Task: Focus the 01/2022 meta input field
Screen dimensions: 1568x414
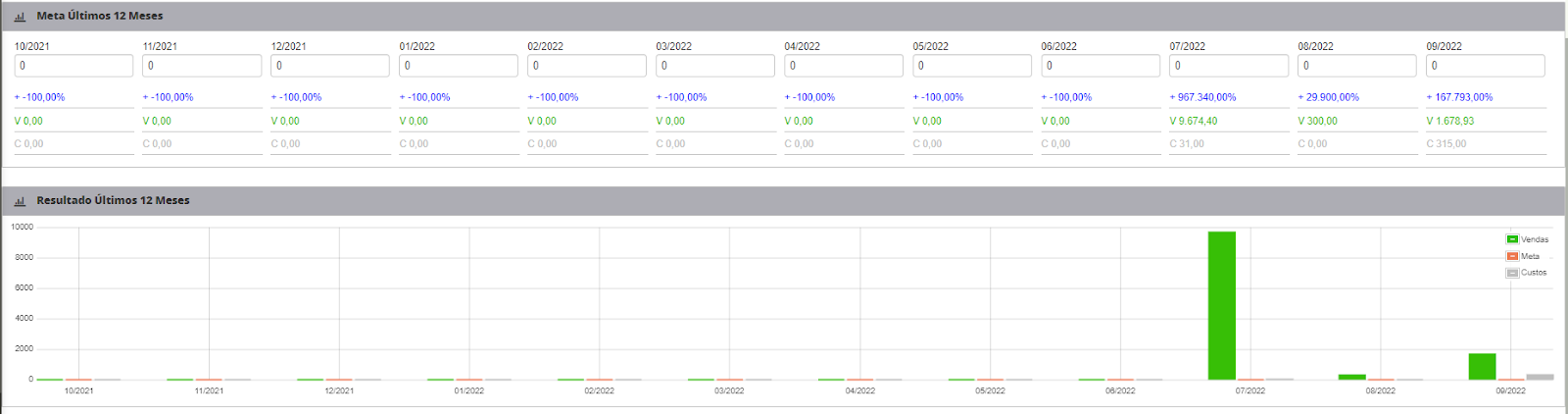Action: pyautogui.click(x=459, y=66)
